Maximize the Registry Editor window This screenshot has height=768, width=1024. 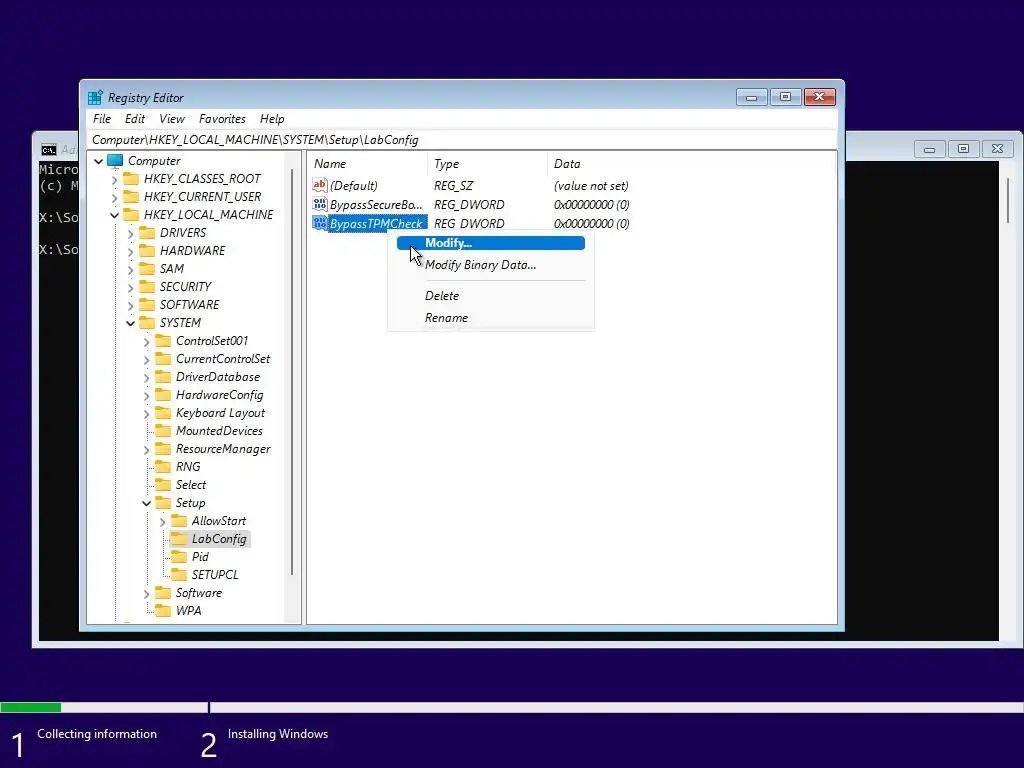coord(785,97)
